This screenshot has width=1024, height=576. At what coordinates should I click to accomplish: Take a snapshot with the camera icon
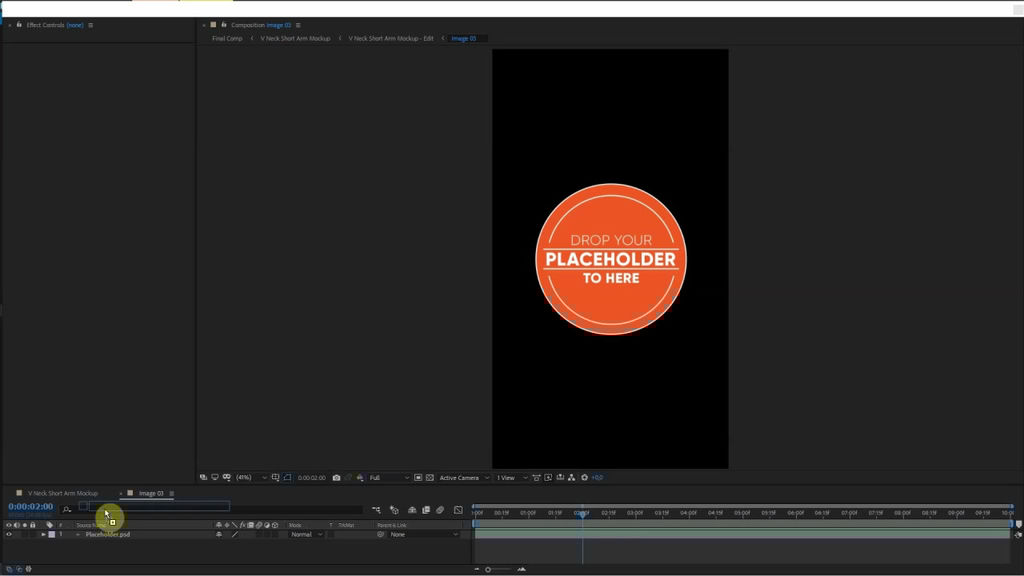point(336,478)
